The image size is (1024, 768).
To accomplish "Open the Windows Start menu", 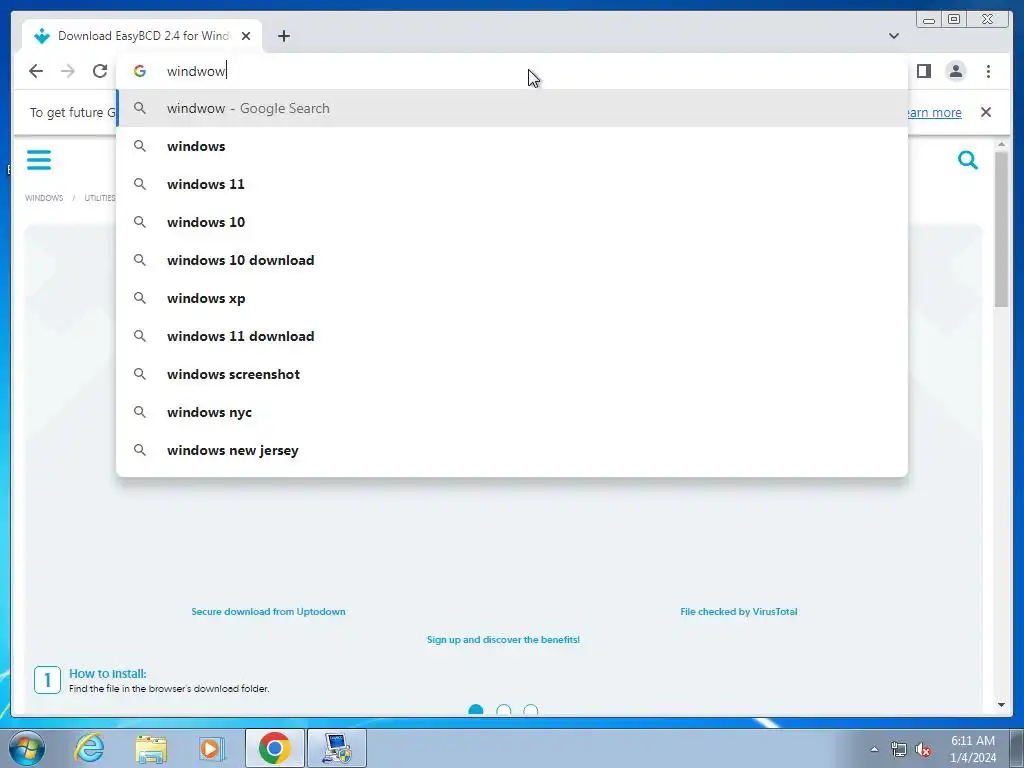I will click(27, 748).
